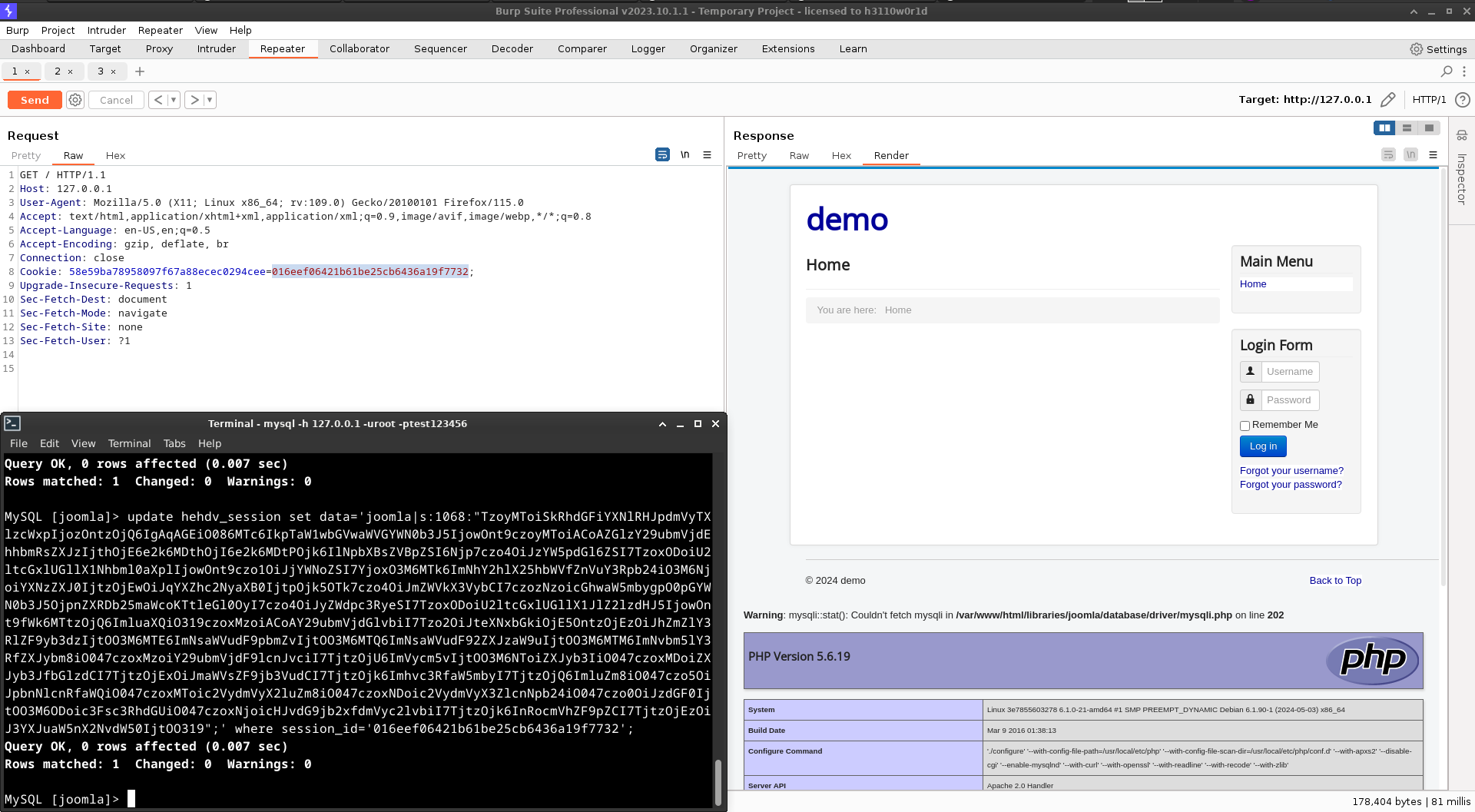Go to previous request in history
Screen dimensions: 1475x812
point(157,100)
